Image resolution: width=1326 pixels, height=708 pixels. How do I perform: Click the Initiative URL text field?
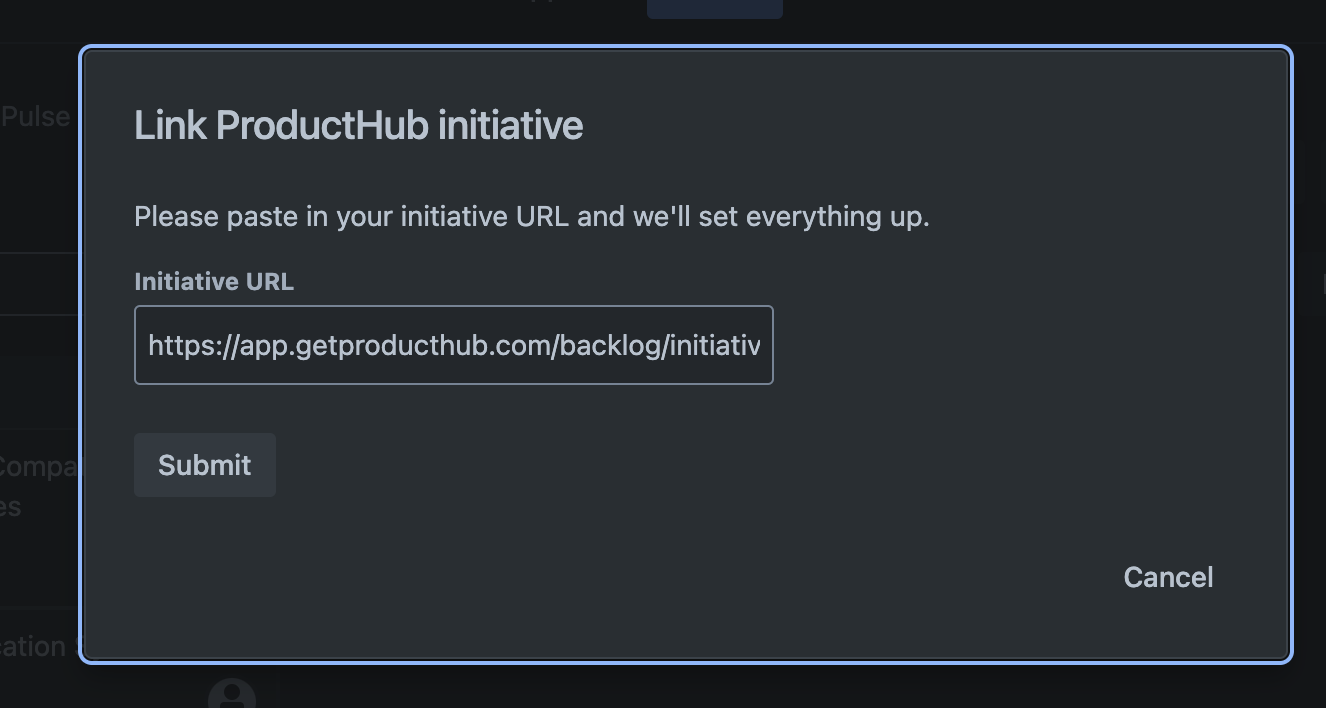[453, 345]
